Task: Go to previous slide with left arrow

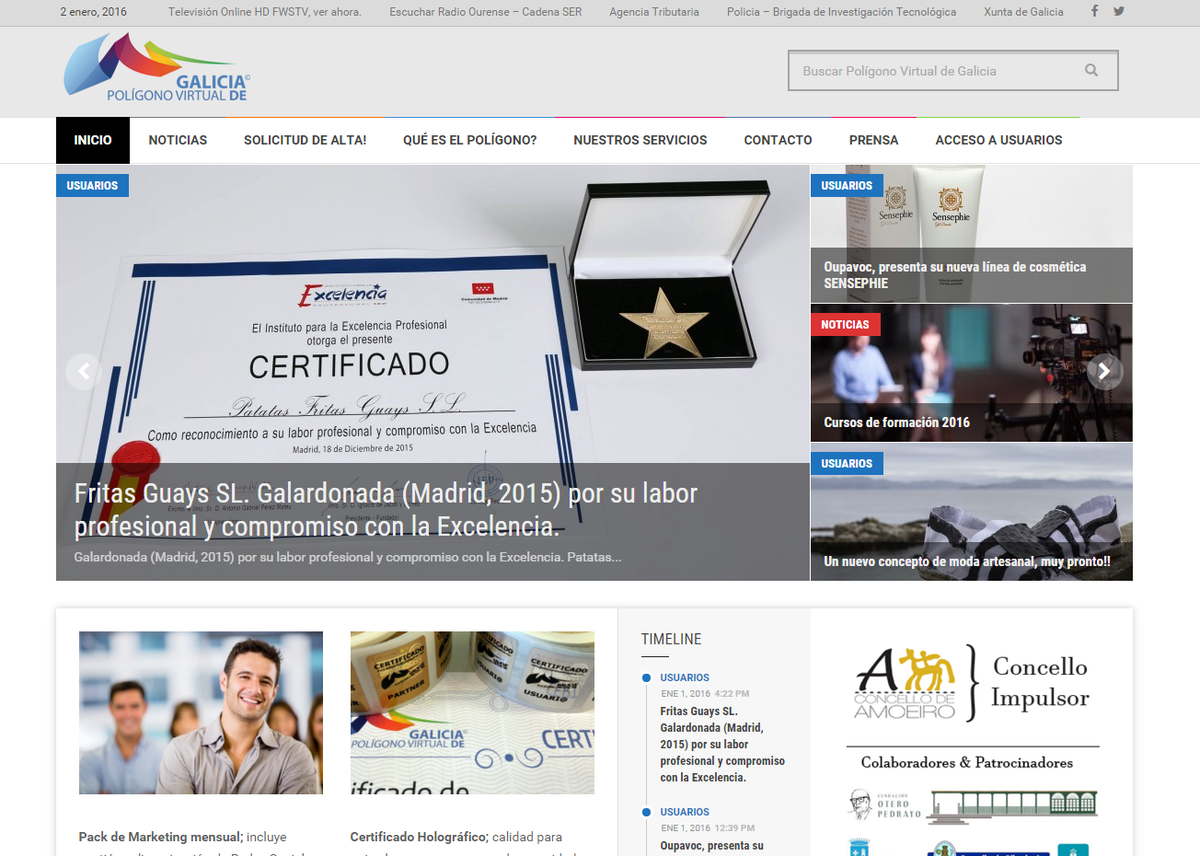Action: pos(83,372)
